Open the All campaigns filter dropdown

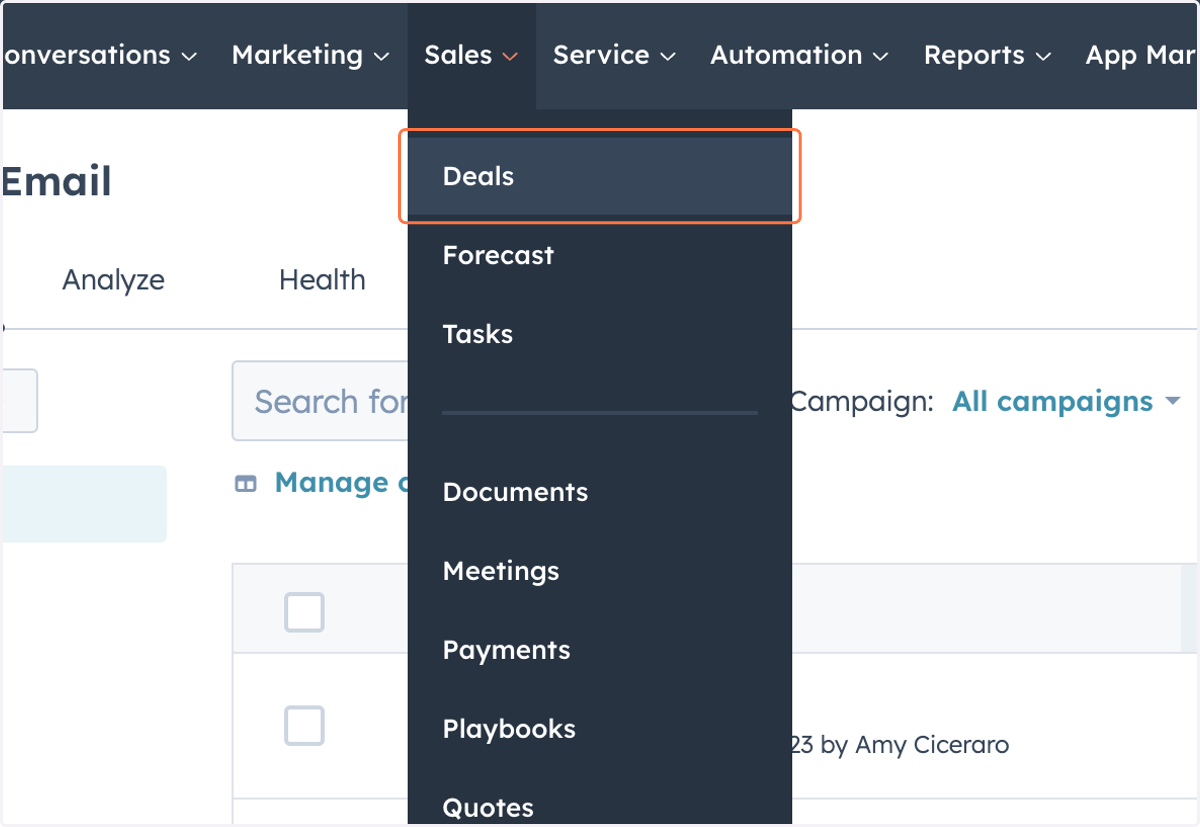tap(1066, 402)
